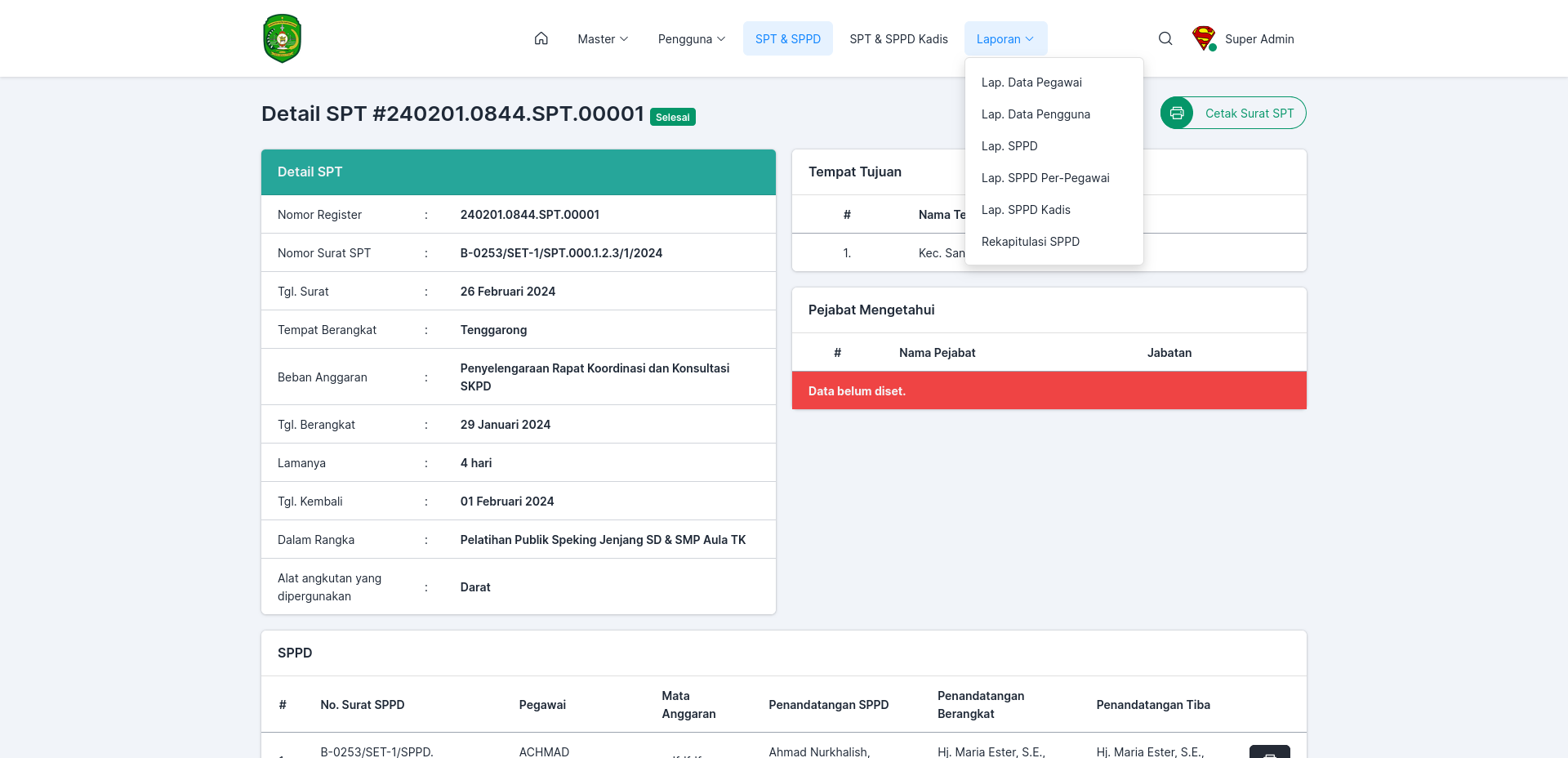Expand the Master dropdown menu
Image resolution: width=1568 pixels, height=758 pixels.
pos(603,38)
